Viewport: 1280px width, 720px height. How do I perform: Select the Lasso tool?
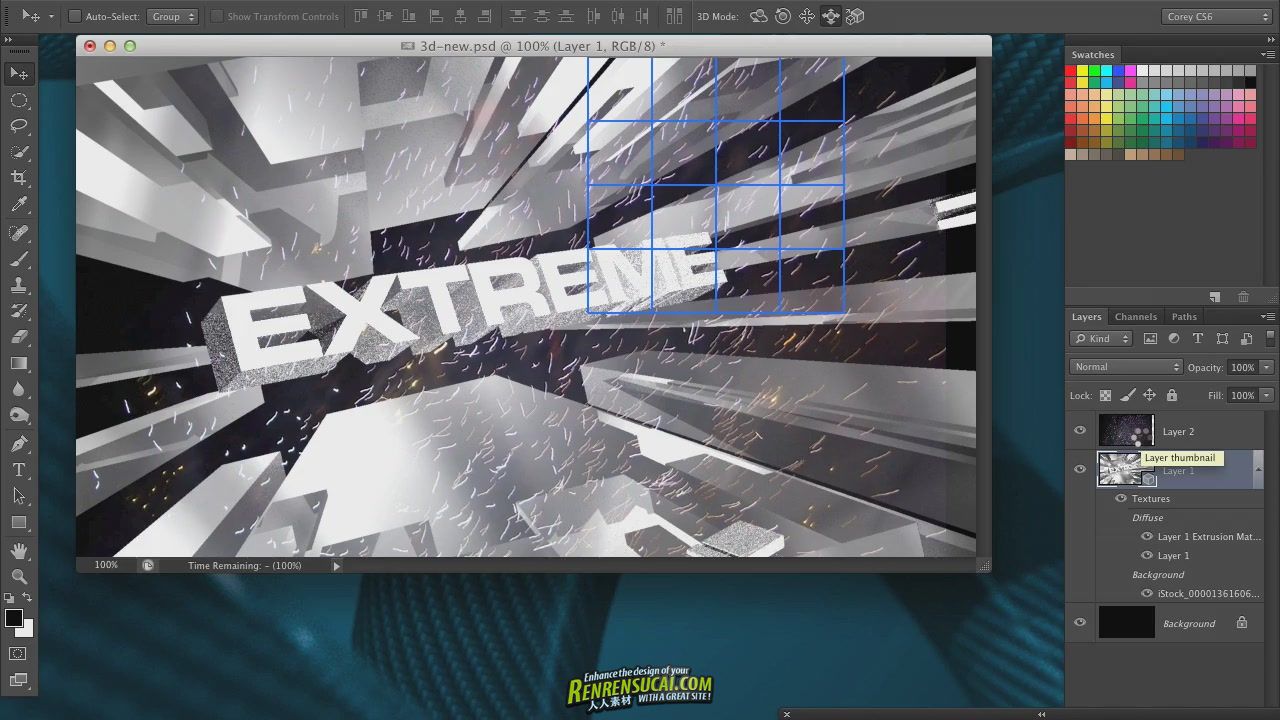(19, 126)
